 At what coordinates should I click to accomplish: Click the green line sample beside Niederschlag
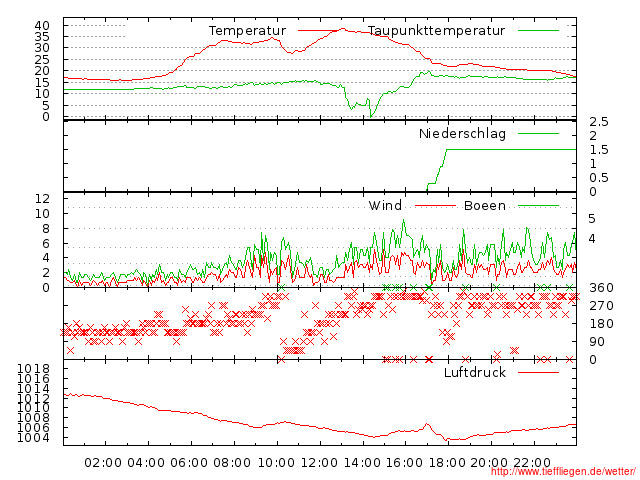538,133
